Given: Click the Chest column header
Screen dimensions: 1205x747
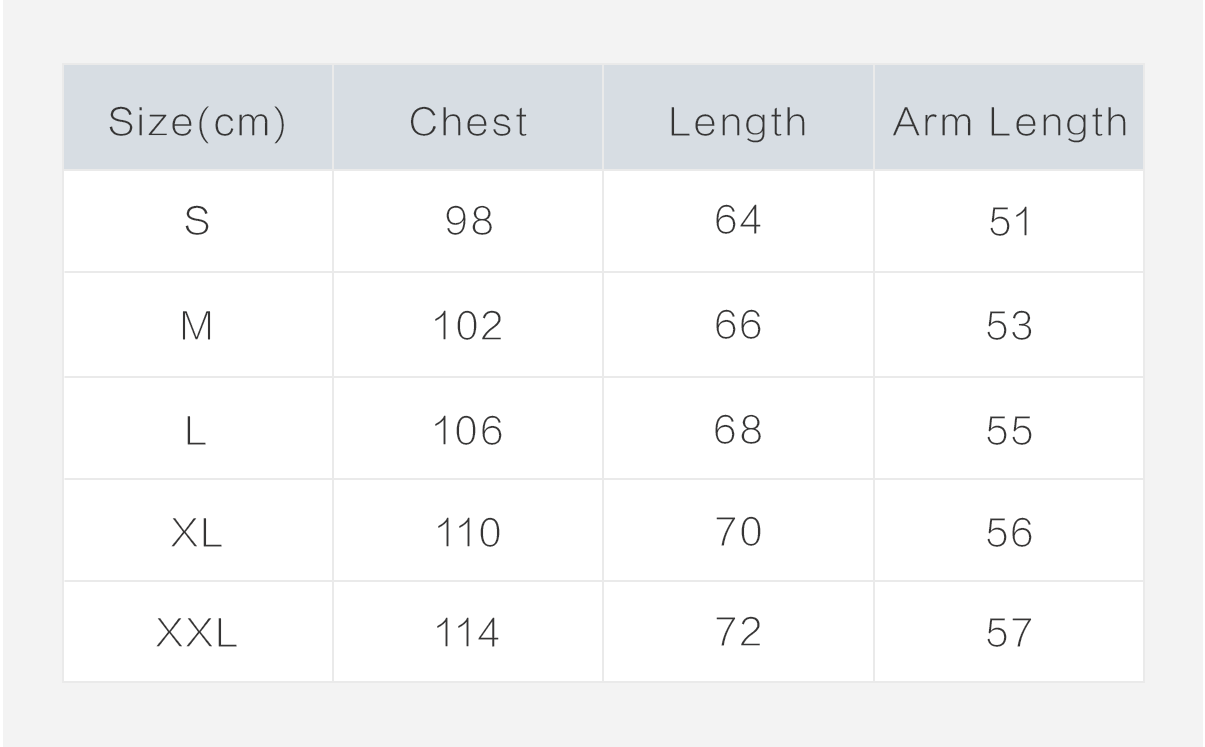Looking at the screenshot, I should [x=468, y=122].
